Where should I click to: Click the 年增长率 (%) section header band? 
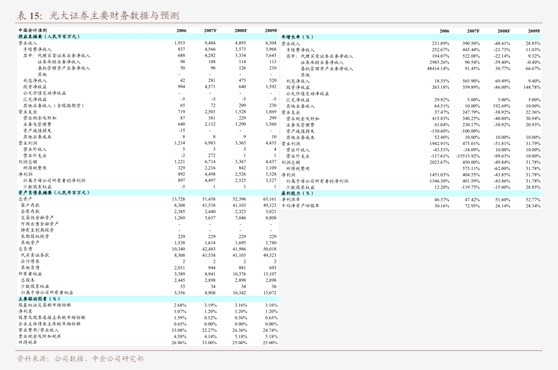point(411,37)
